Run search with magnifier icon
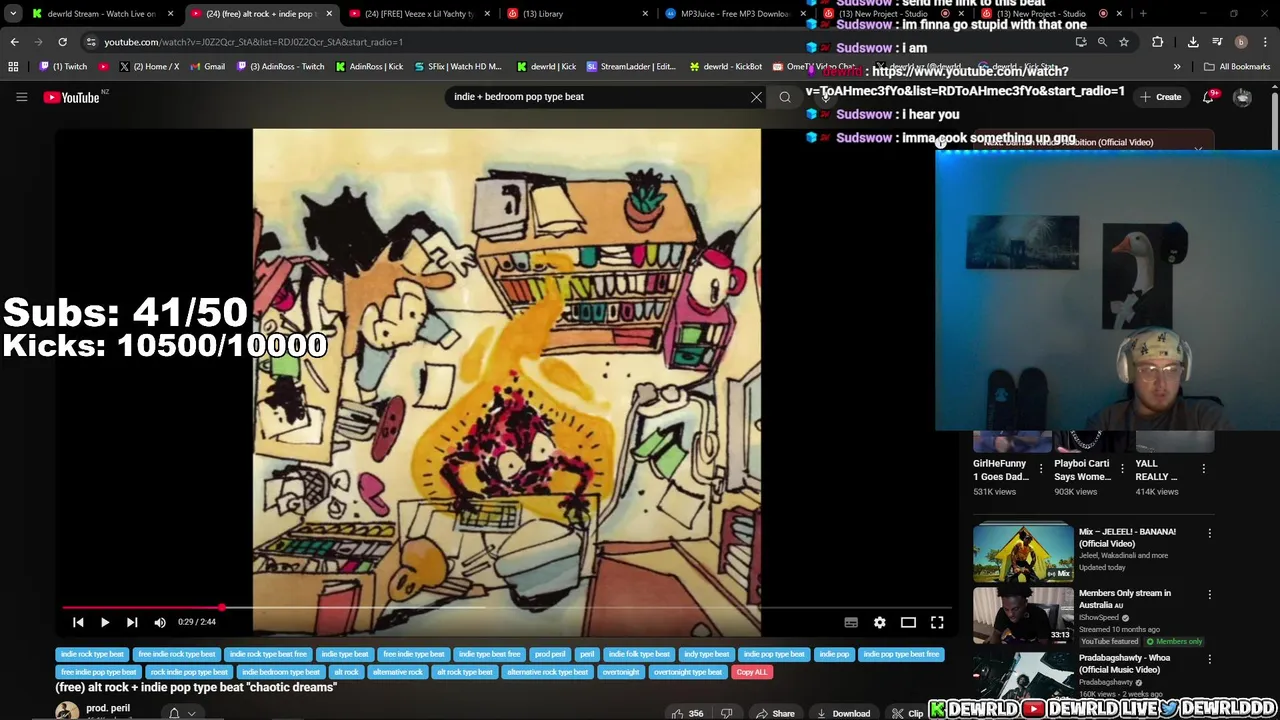1280x720 pixels. [x=785, y=97]
